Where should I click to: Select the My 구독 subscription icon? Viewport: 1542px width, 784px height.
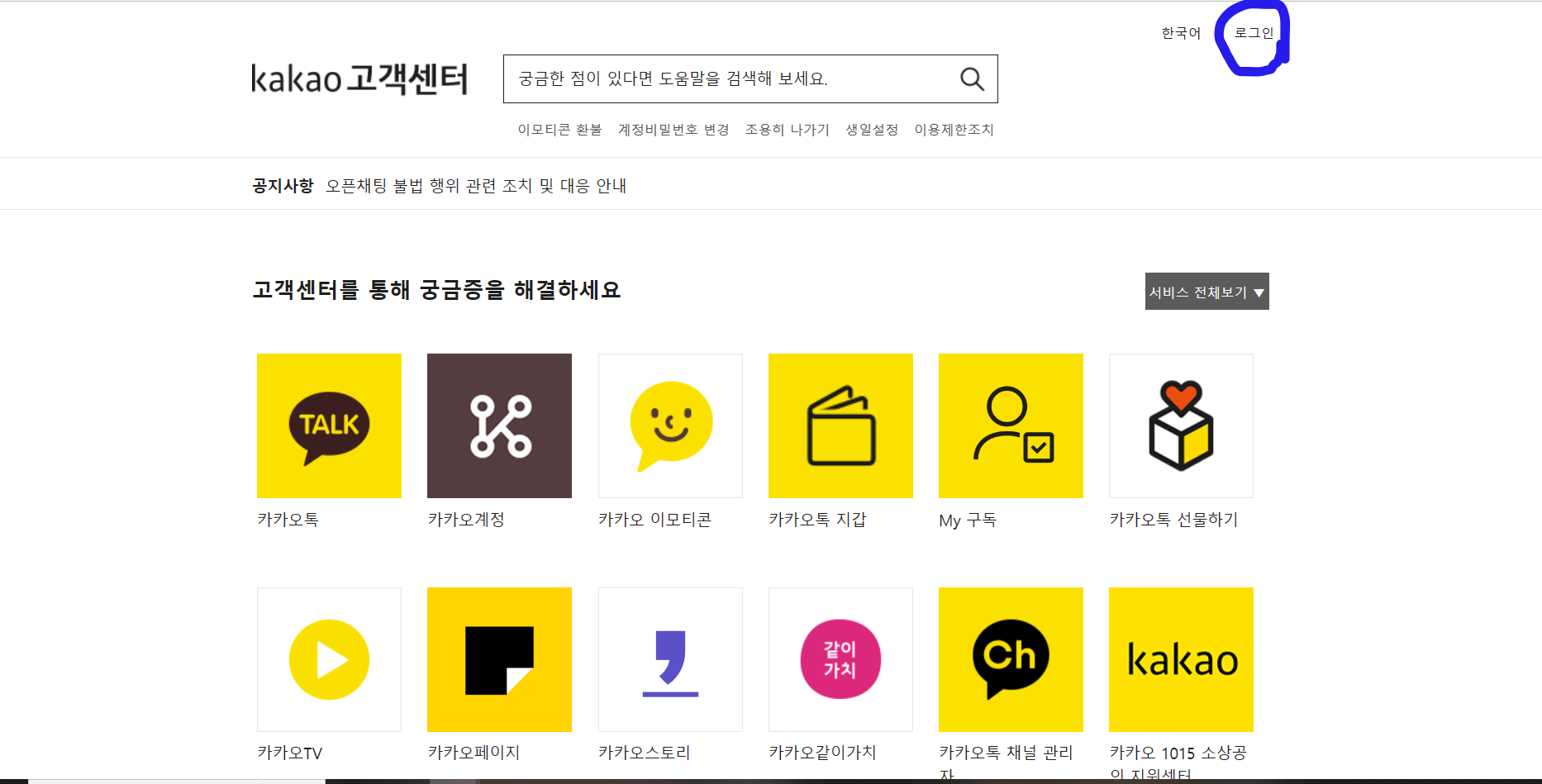(1011, 425)
